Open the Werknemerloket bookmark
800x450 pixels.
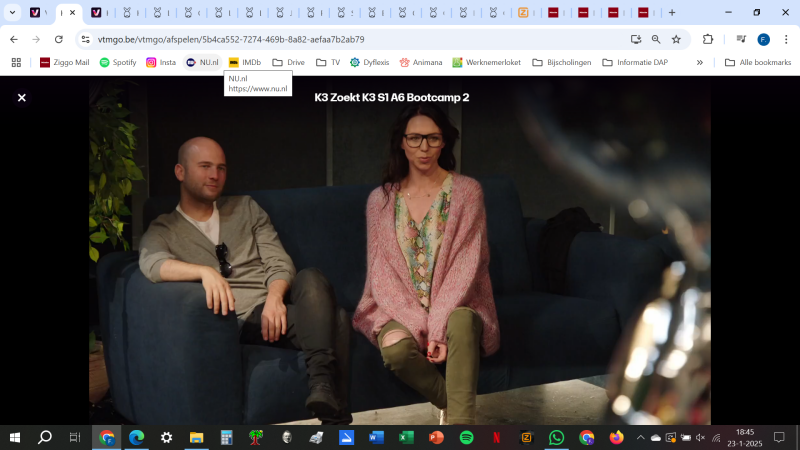486,62
